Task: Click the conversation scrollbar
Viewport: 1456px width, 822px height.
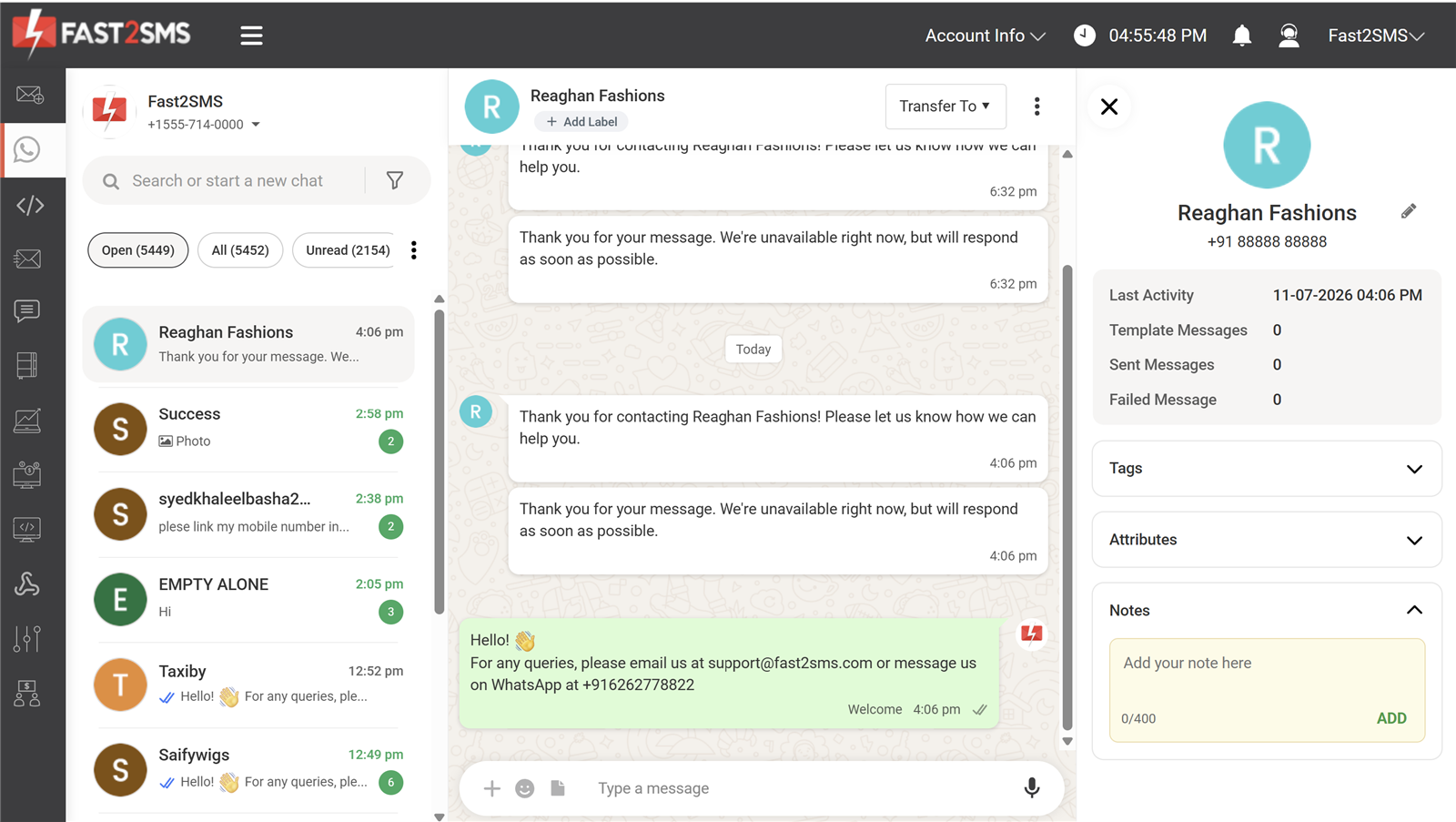Action: click(x=1067, y=497)
